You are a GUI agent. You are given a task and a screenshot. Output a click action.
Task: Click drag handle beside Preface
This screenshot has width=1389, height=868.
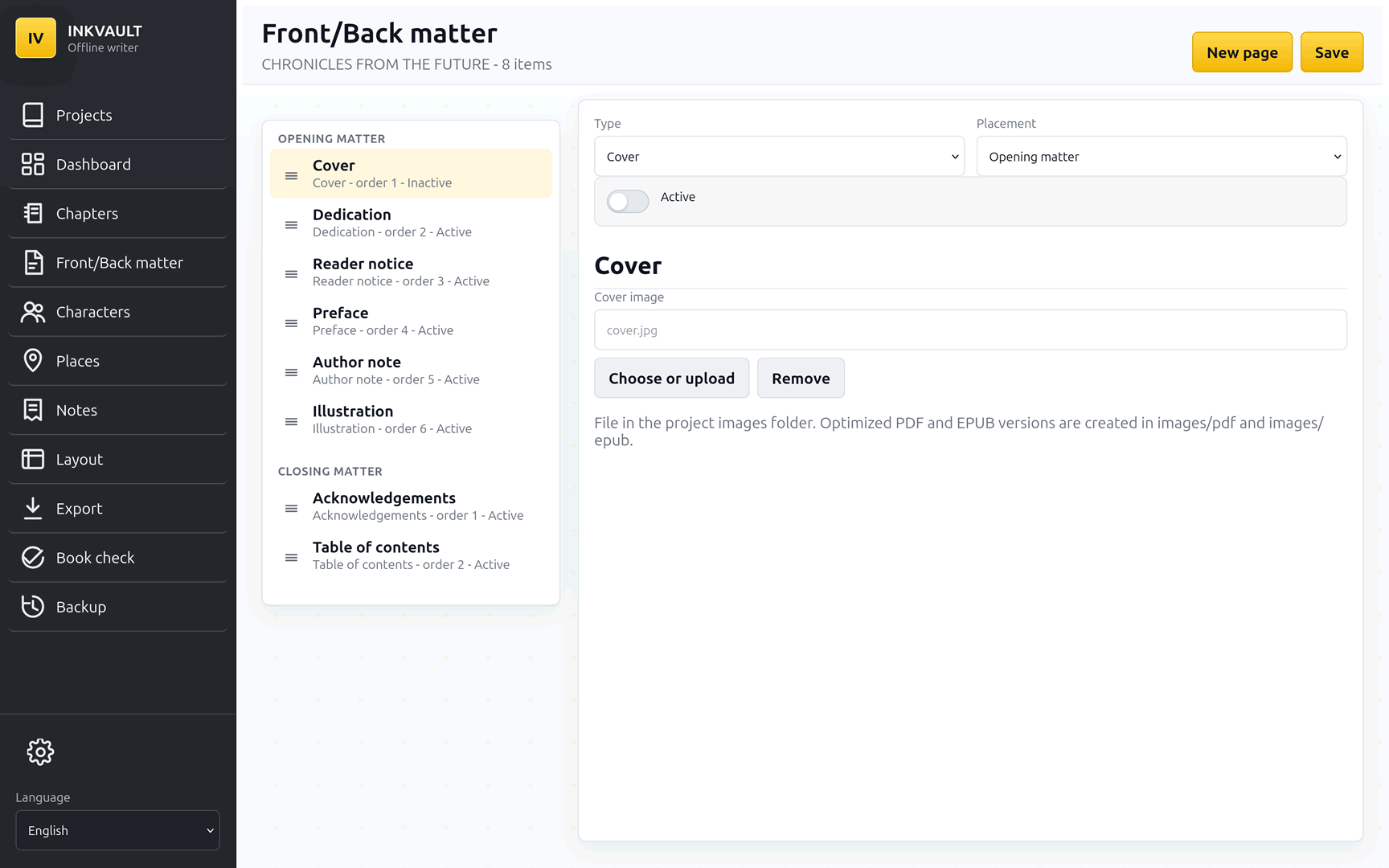292,323
